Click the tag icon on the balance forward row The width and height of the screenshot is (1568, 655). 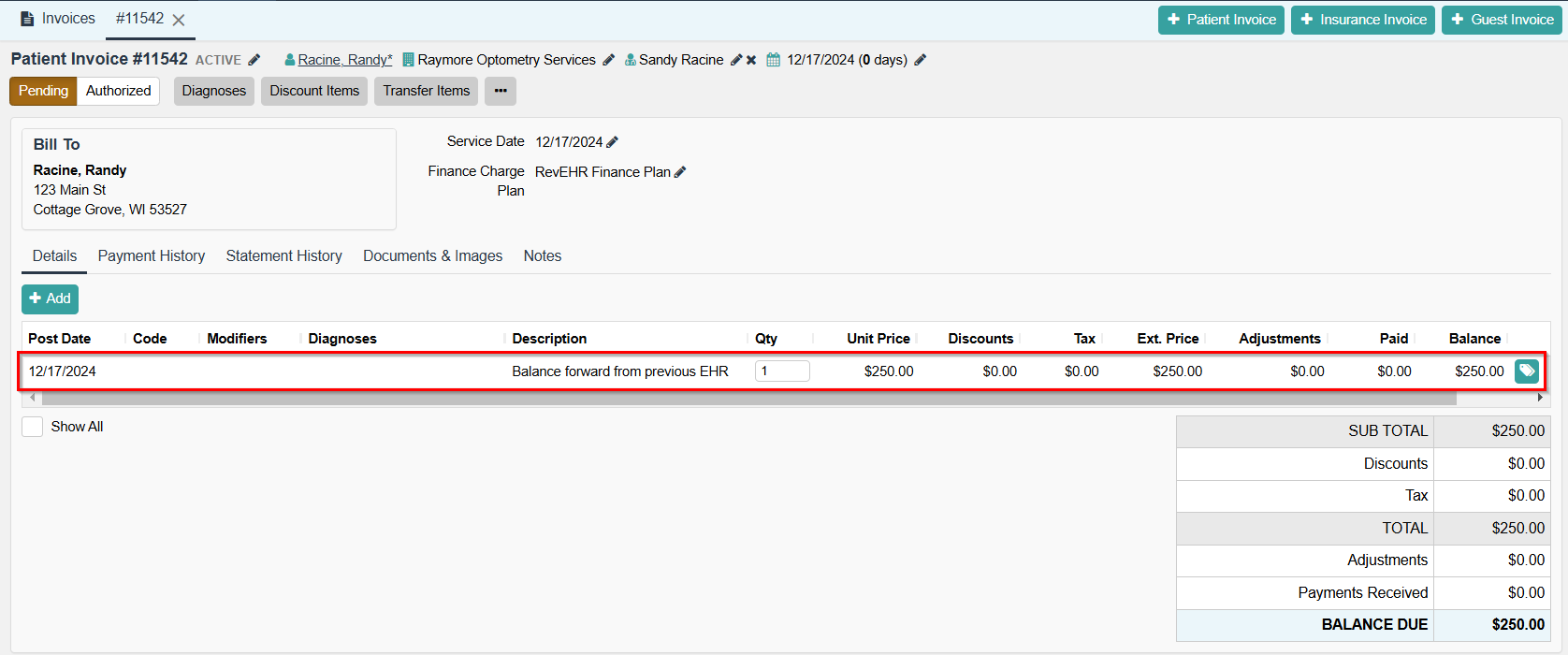1526,371
